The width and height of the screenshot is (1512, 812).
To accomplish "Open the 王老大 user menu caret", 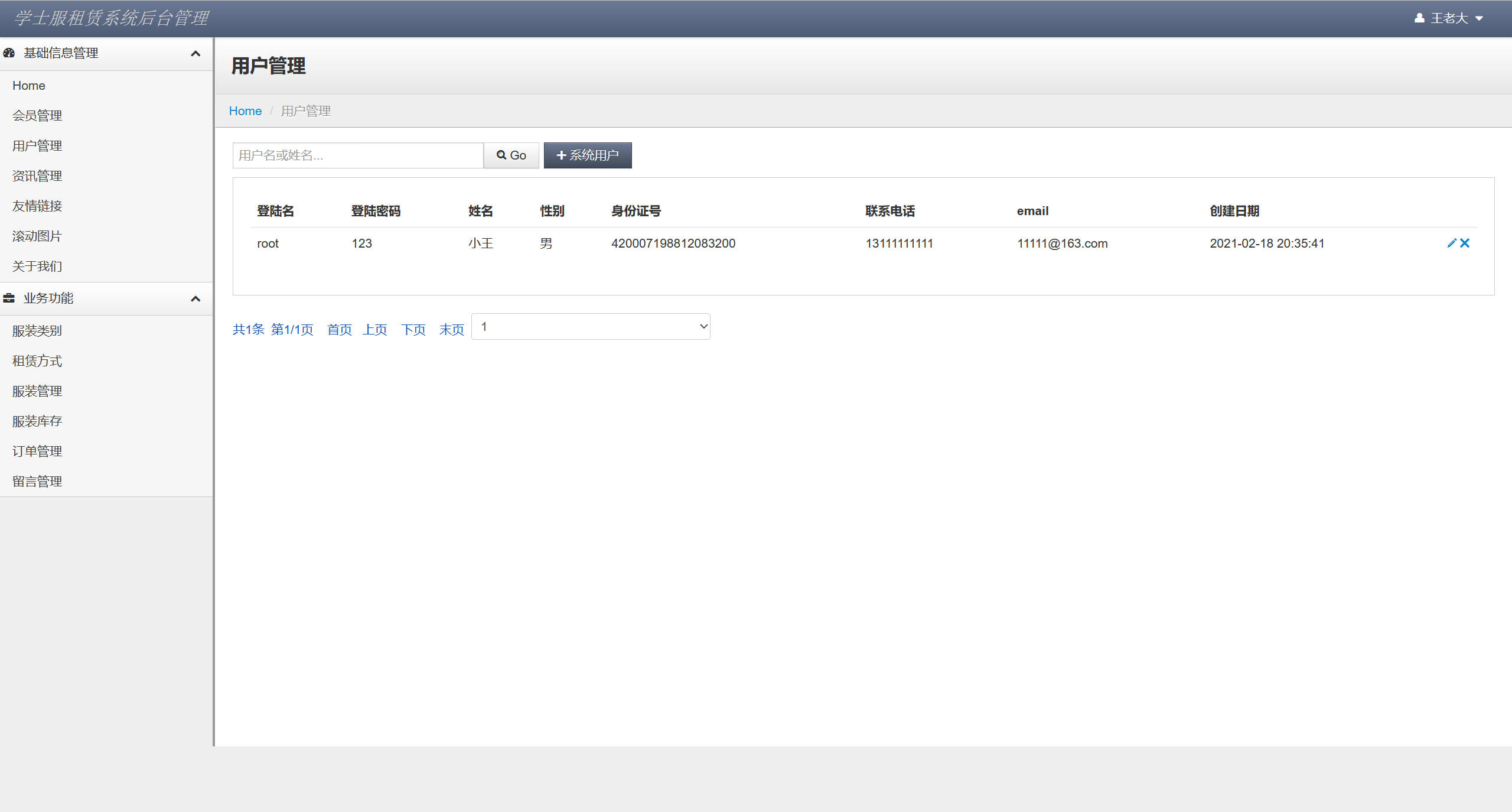I will 1479,19.
